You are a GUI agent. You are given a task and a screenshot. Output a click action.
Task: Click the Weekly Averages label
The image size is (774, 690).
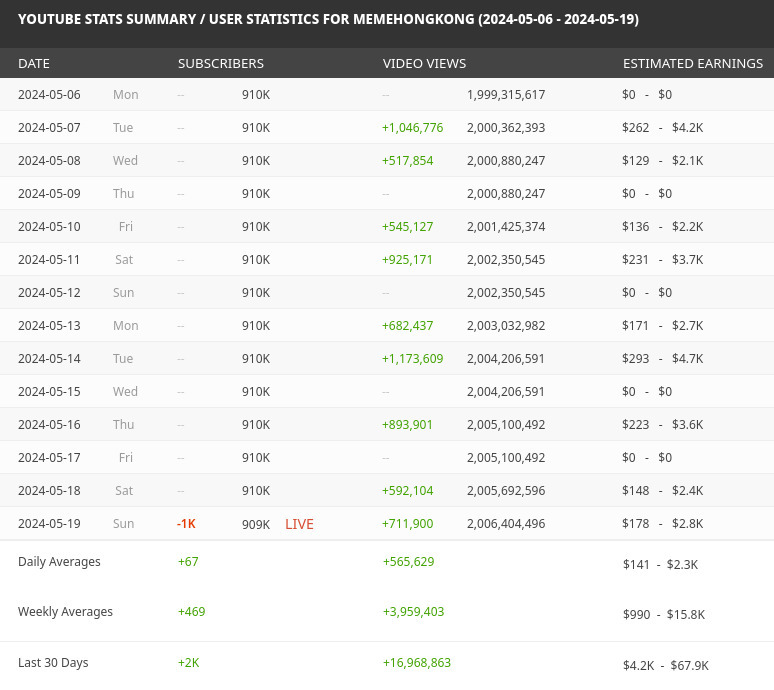(x=65, y=612)
